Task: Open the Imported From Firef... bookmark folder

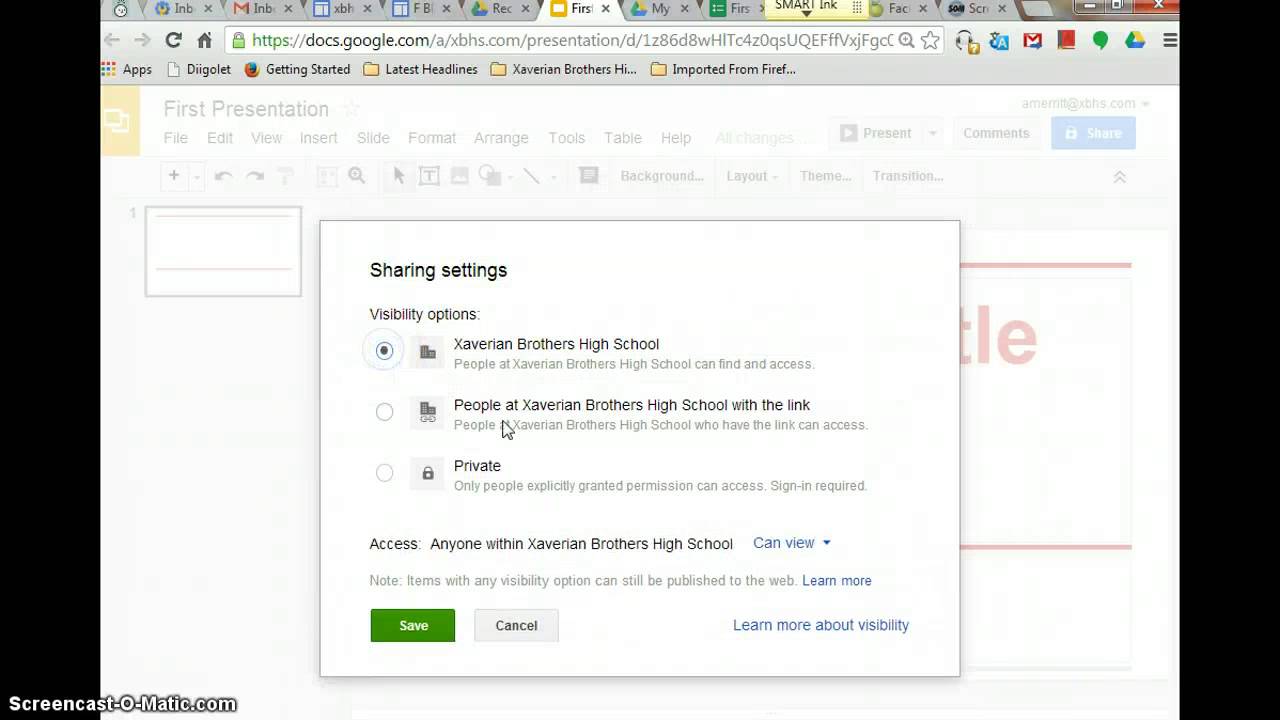Action: [x=723, y=69]
